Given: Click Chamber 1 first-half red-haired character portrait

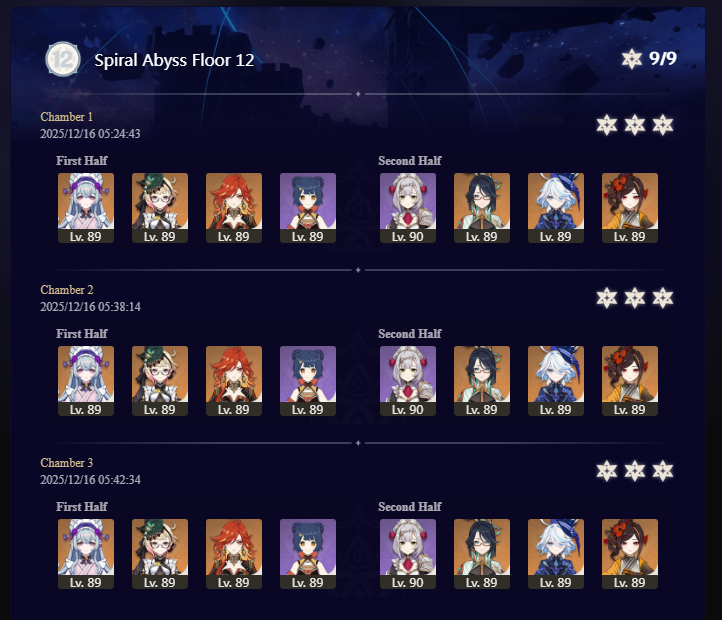Looking at the screenshot, I should 234,208.
